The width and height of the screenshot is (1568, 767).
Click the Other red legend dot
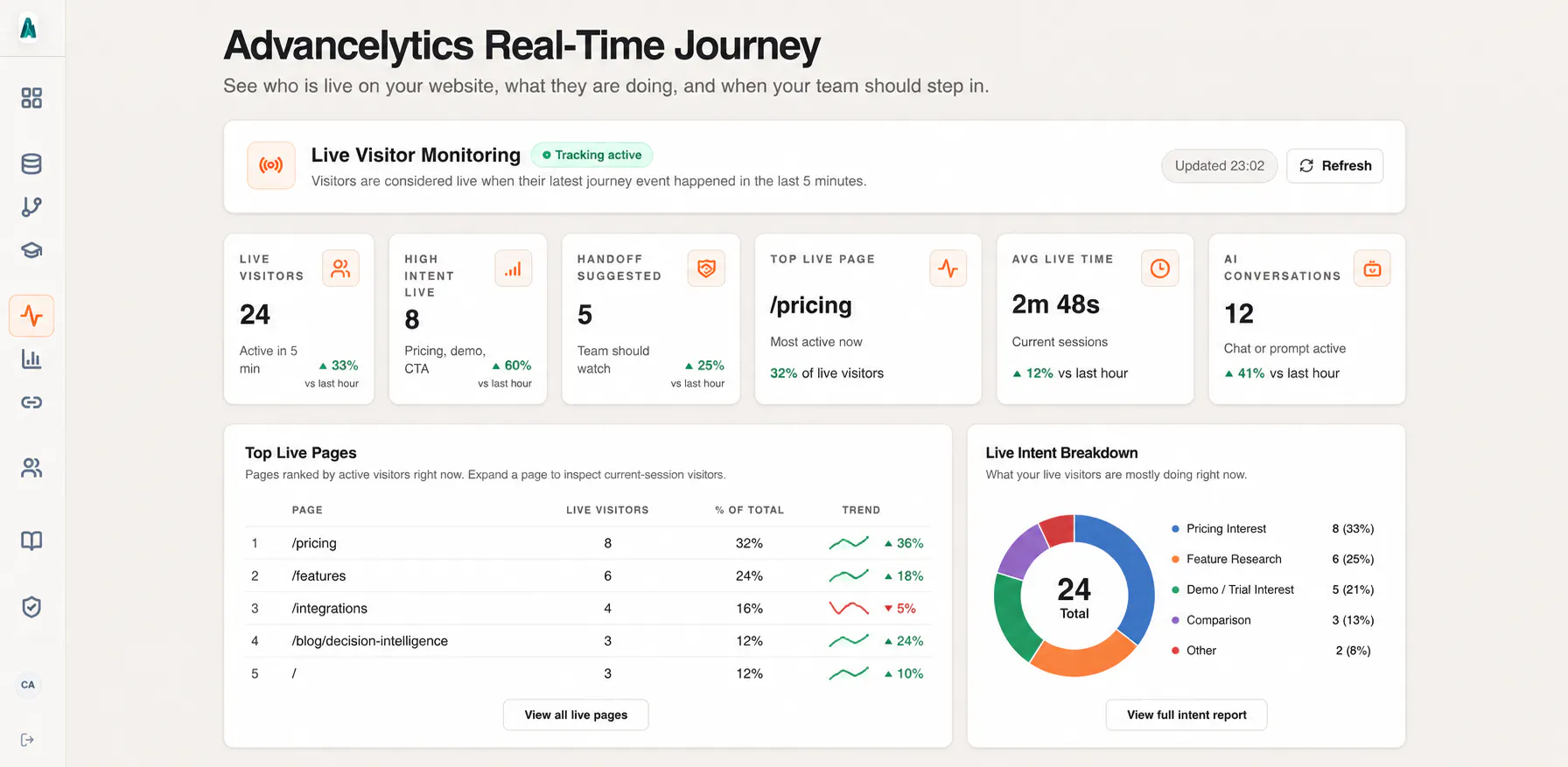(1175, 651)
